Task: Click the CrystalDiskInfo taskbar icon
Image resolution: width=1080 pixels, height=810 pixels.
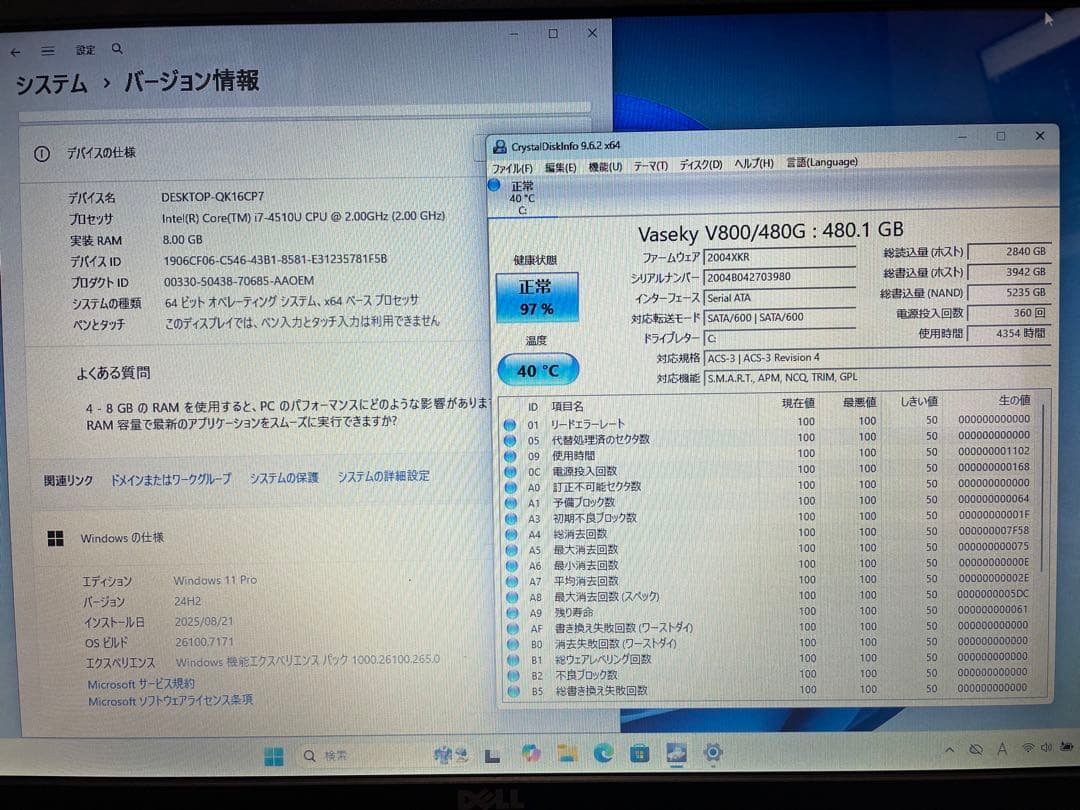Action: [676, 753]
